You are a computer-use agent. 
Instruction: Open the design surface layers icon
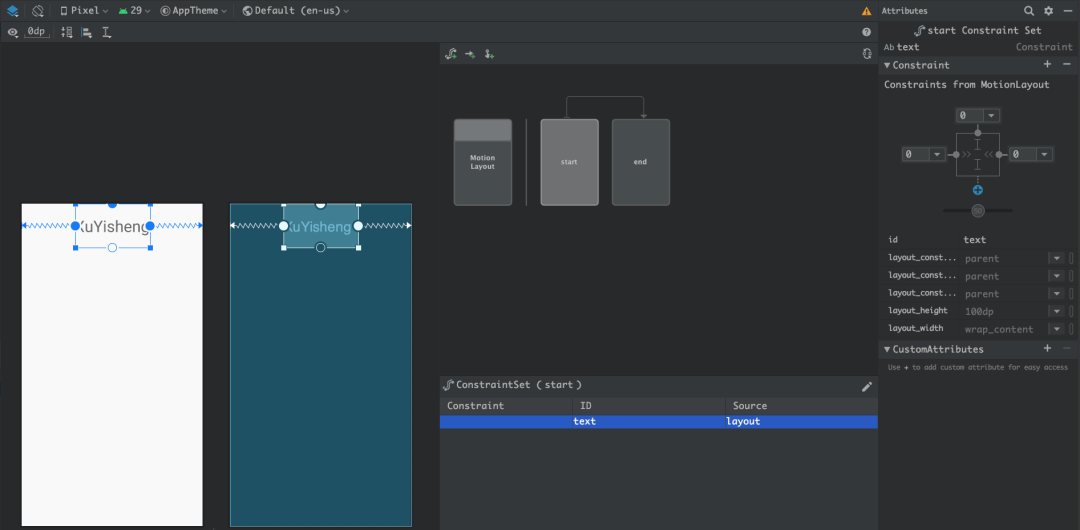[x=13, y=11]
